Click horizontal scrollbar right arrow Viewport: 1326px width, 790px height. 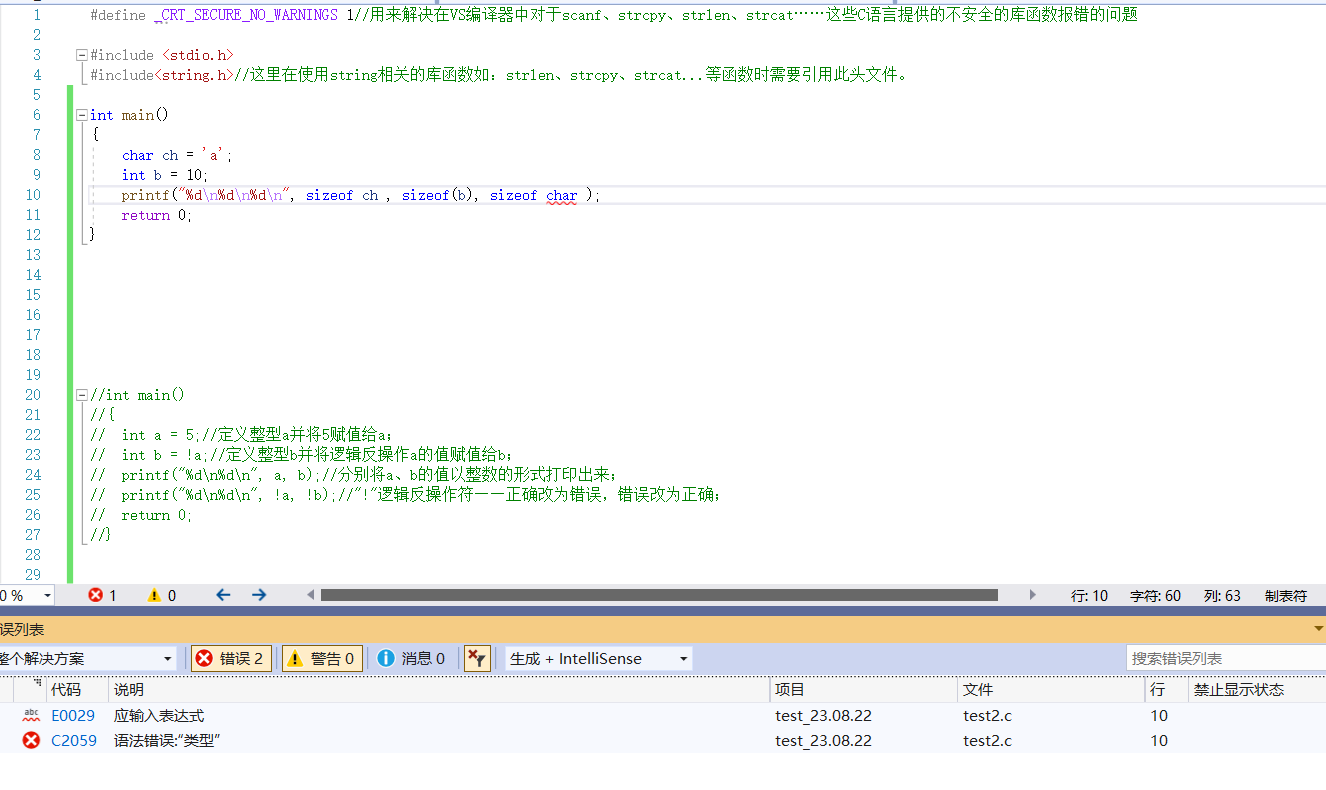click(x=1033, y=595)
